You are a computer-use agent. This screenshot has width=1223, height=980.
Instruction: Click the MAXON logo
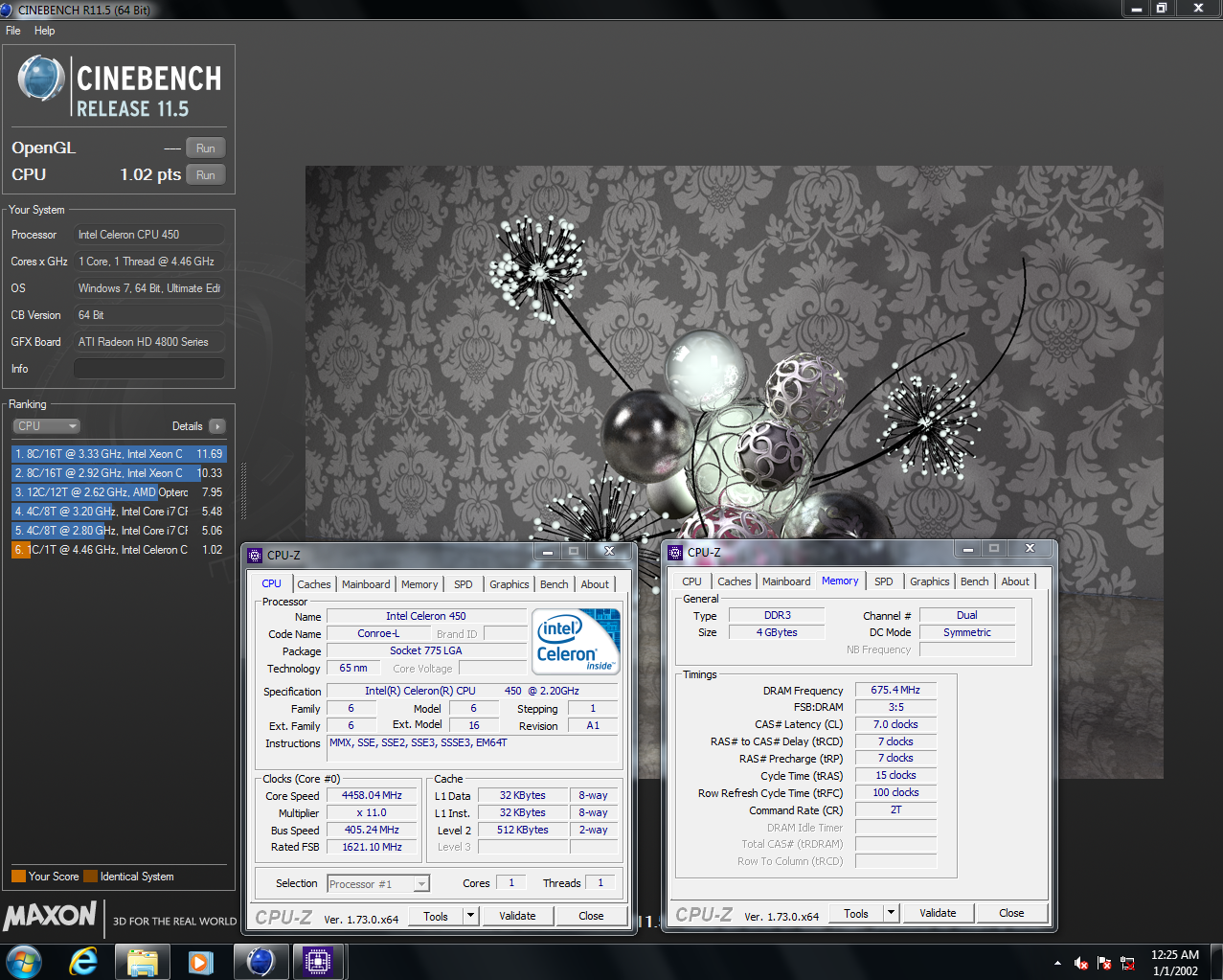click(x=50, y=917)
